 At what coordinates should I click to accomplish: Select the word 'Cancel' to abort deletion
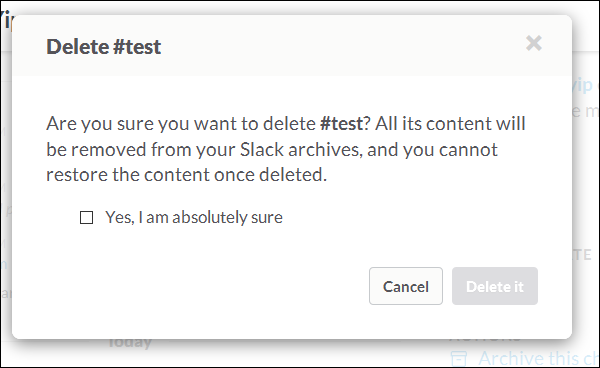(406, 287)
